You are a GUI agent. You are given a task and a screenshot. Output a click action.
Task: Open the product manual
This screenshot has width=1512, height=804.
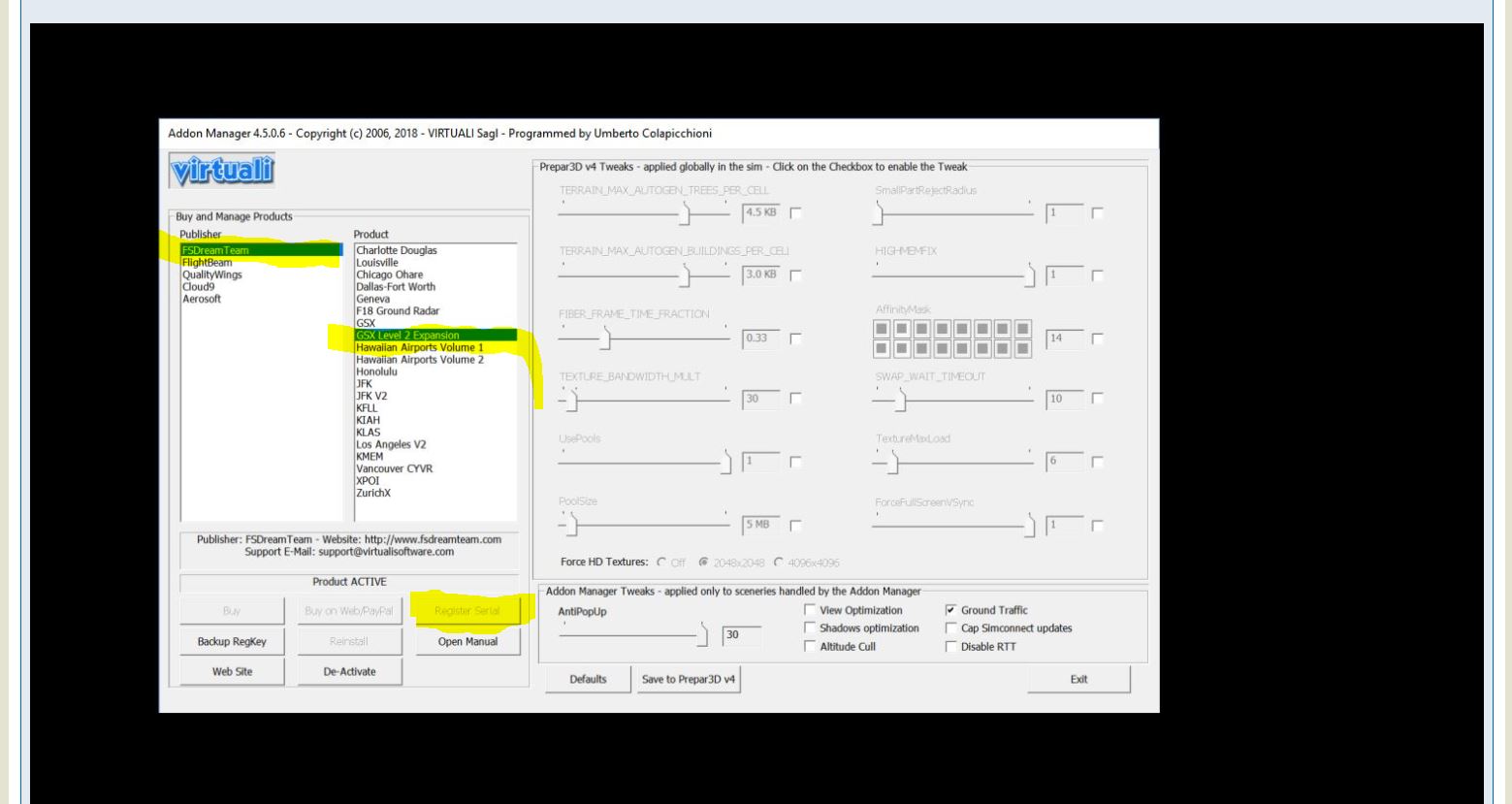click(x=467, y=642)
